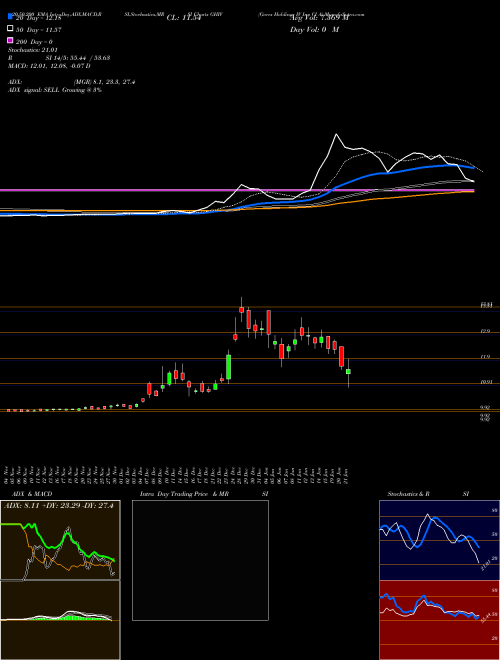Click the 10.91 price level label

(485, 382)
